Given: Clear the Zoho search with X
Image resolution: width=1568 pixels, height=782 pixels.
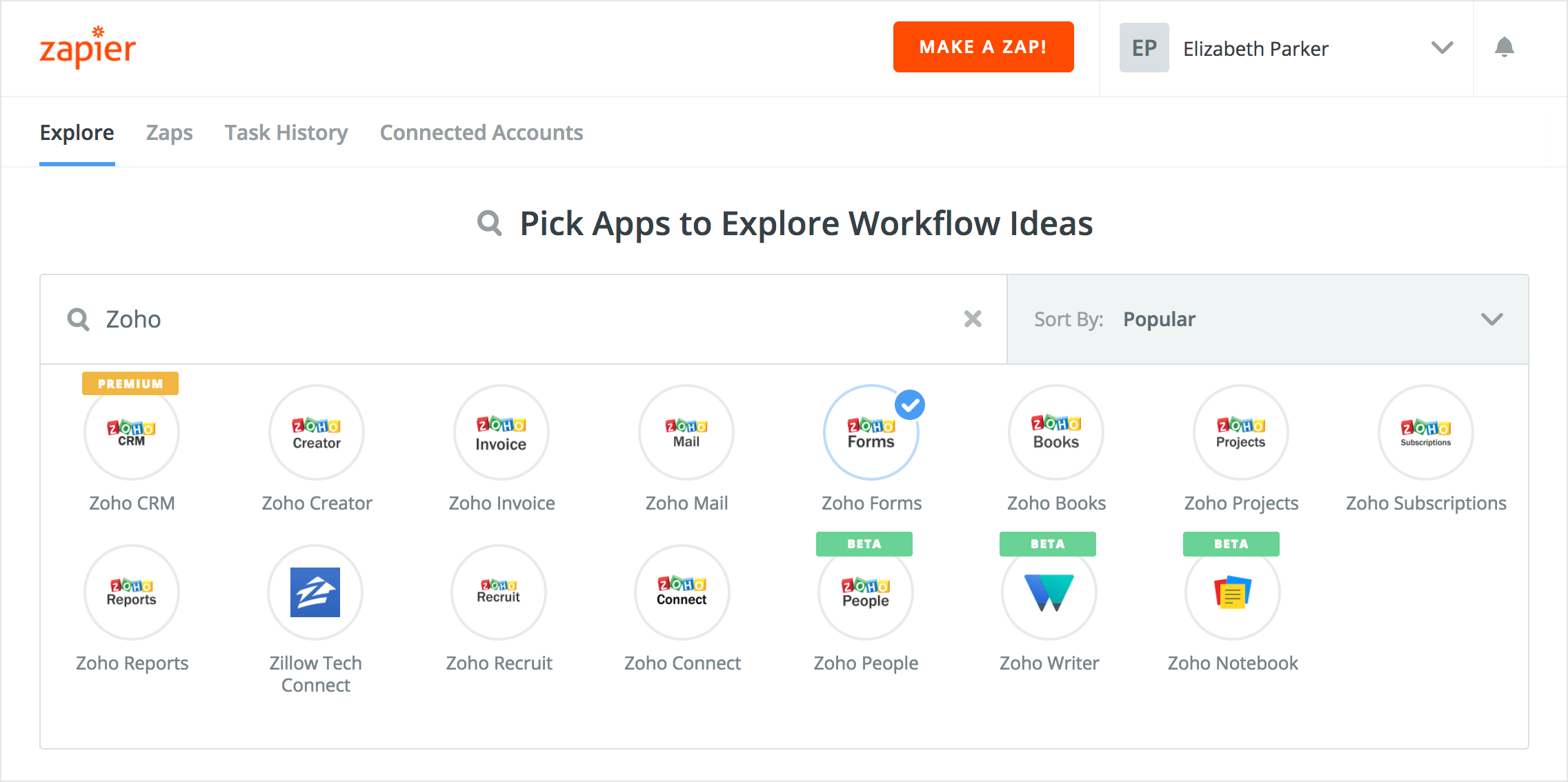Looking at the screenshot, I should [973, 319].
